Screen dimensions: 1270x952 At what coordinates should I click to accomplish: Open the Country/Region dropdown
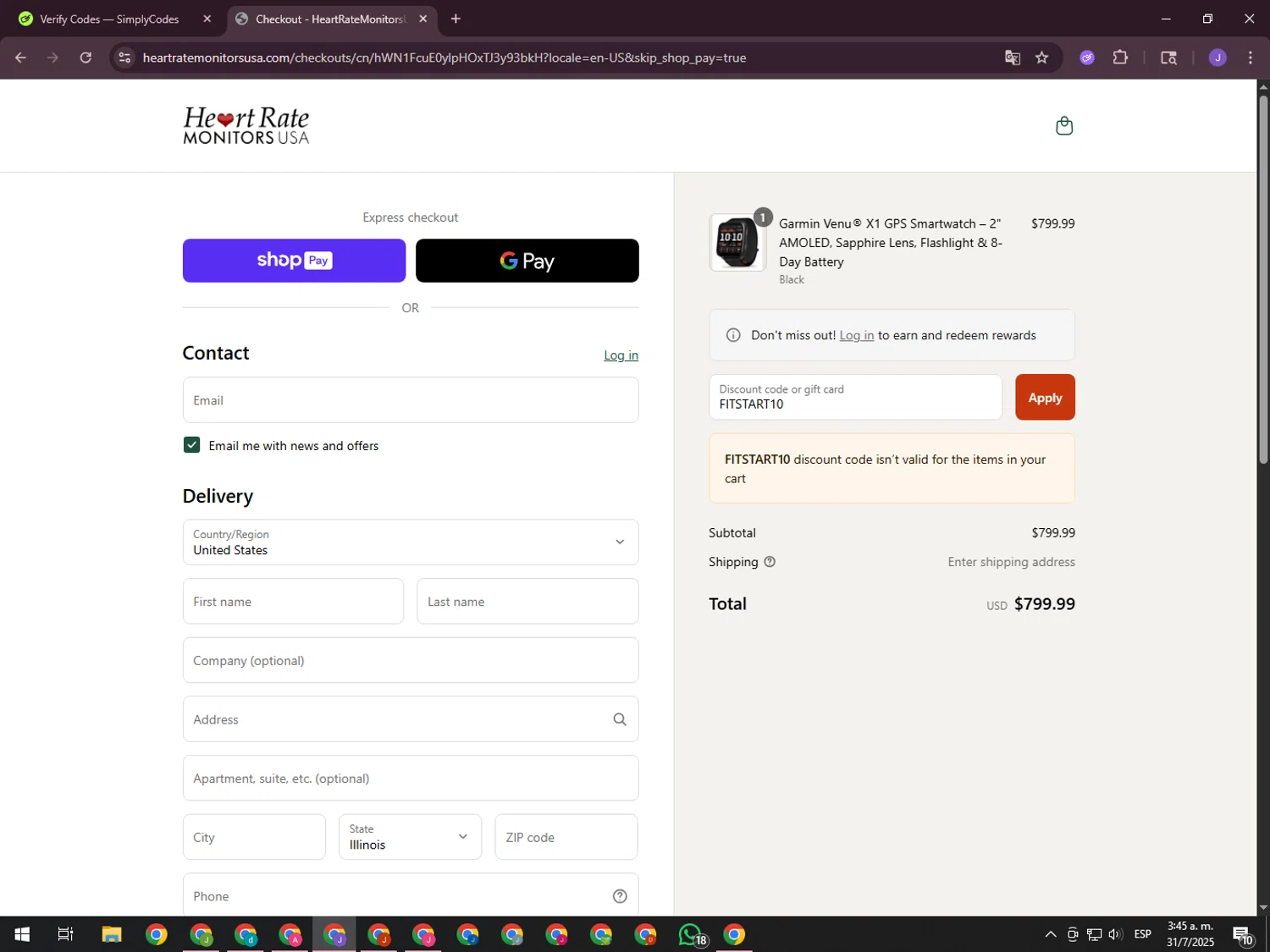point(411,542)
